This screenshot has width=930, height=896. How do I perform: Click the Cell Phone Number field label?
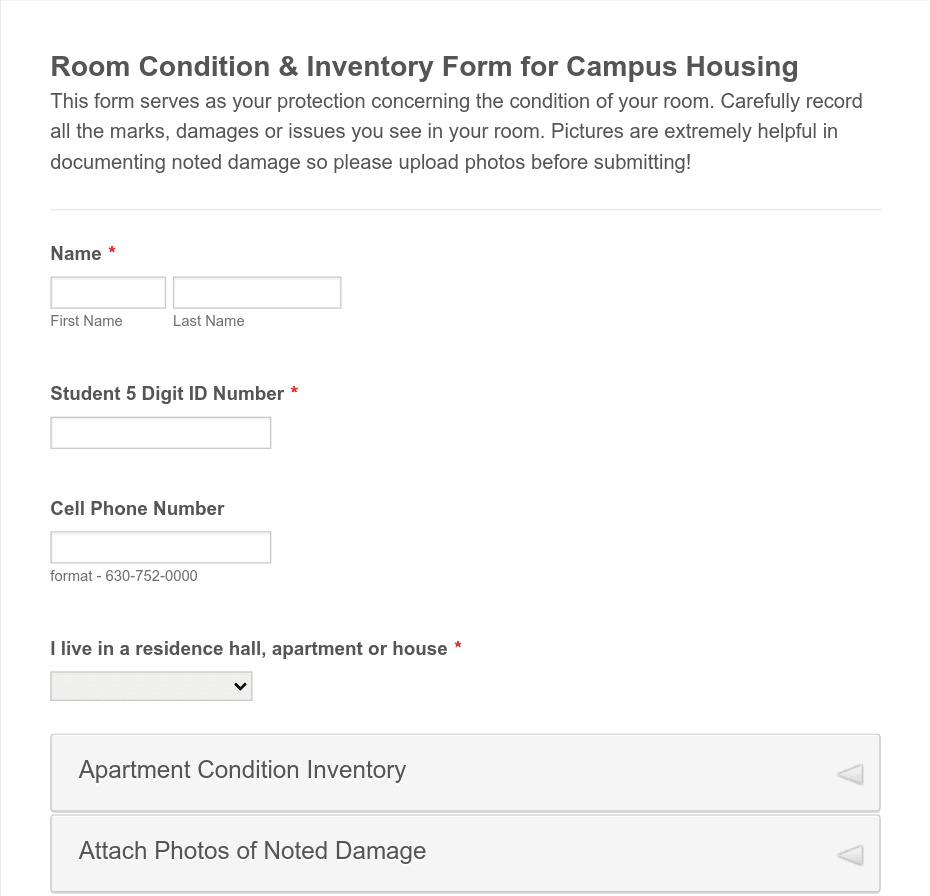(137, 508)
